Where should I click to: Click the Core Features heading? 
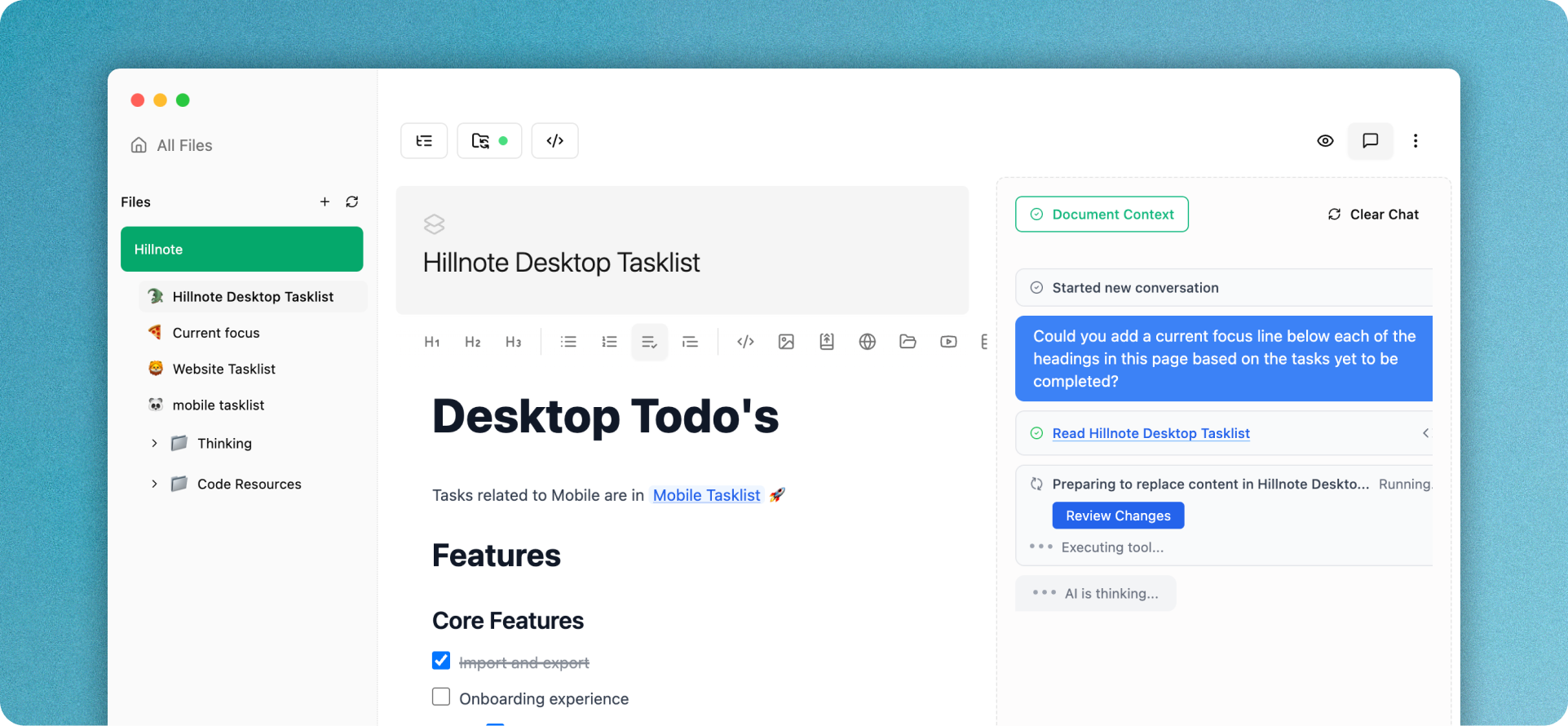click(x=508, y=621)
